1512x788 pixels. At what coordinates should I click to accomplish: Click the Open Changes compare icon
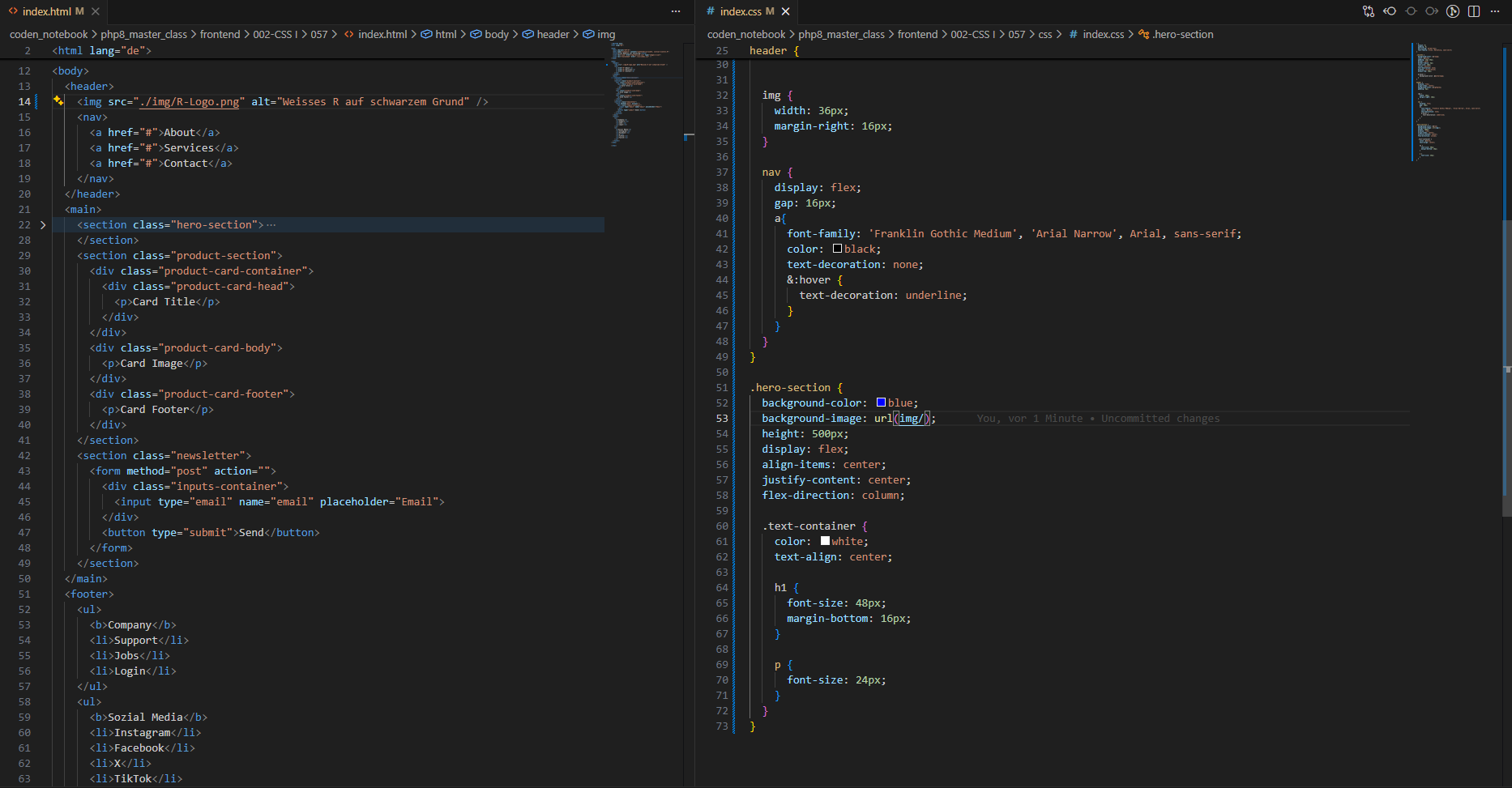pyautogui.click(x=1369, y=11)
